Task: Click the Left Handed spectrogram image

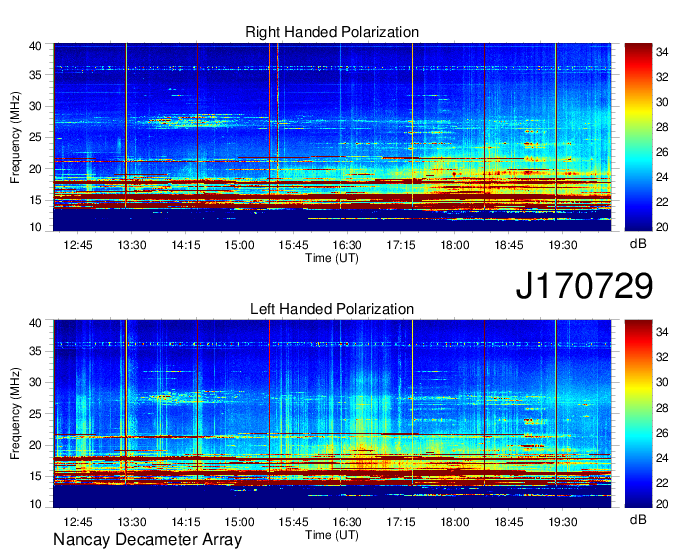Action: pyautogui.click(x=332, y=414)
